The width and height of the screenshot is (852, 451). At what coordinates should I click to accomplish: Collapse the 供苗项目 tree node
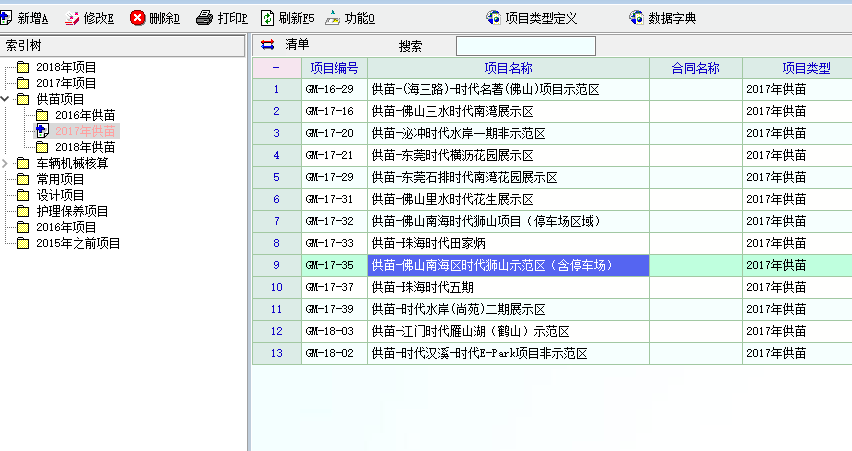coord(7,99)
